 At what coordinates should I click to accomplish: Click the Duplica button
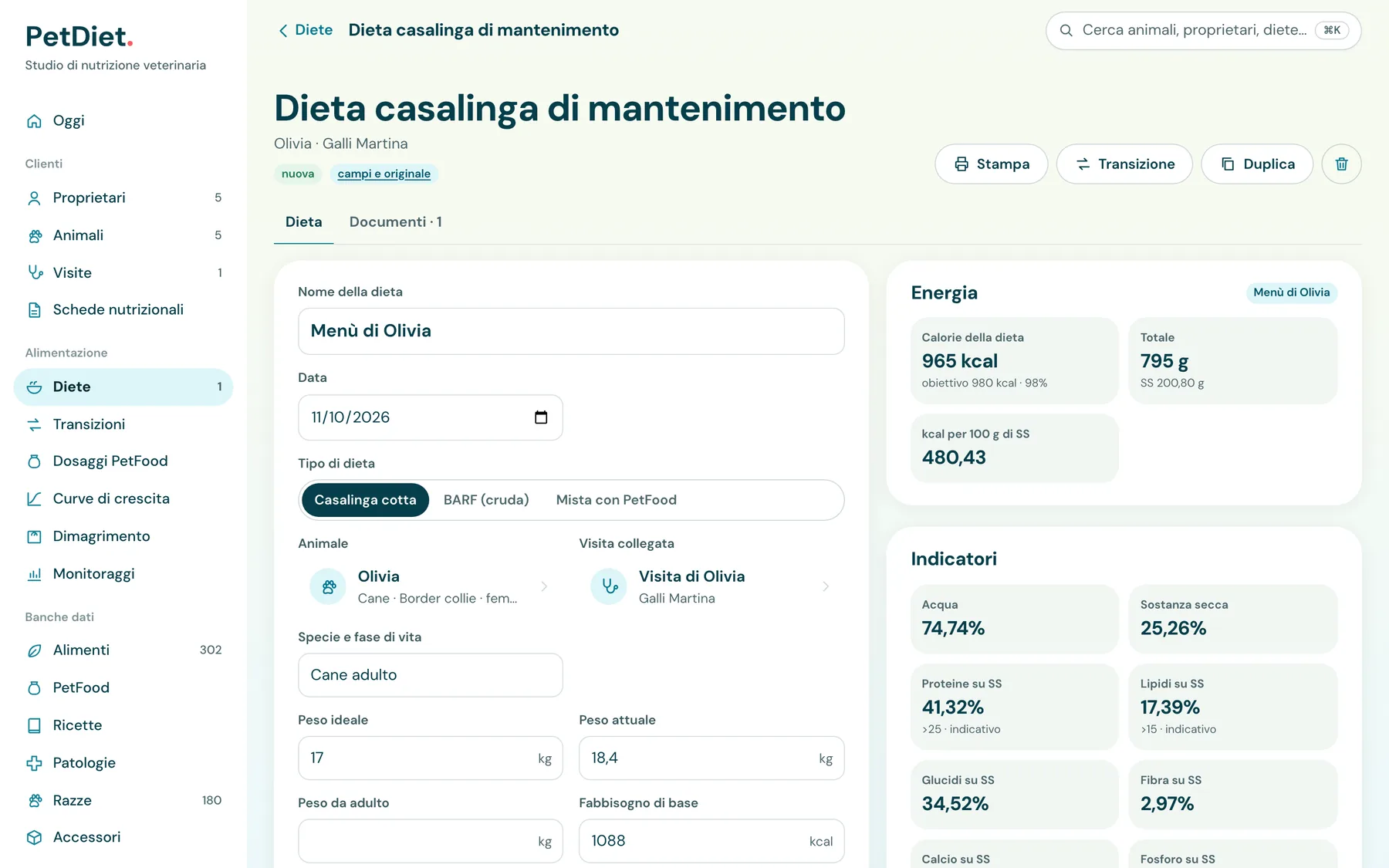[x=1257, y=164]
